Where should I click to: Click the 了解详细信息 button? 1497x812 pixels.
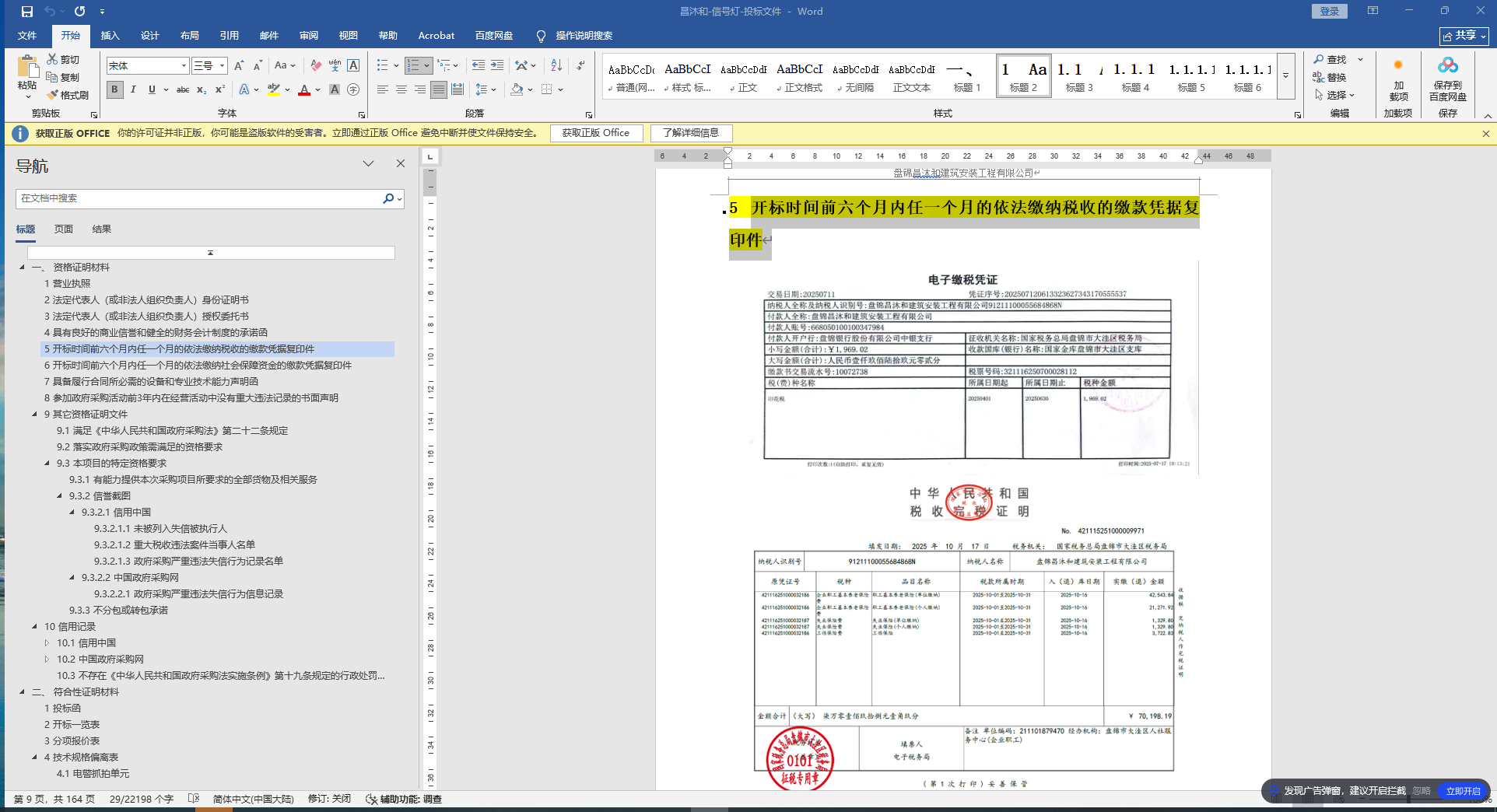691,133
